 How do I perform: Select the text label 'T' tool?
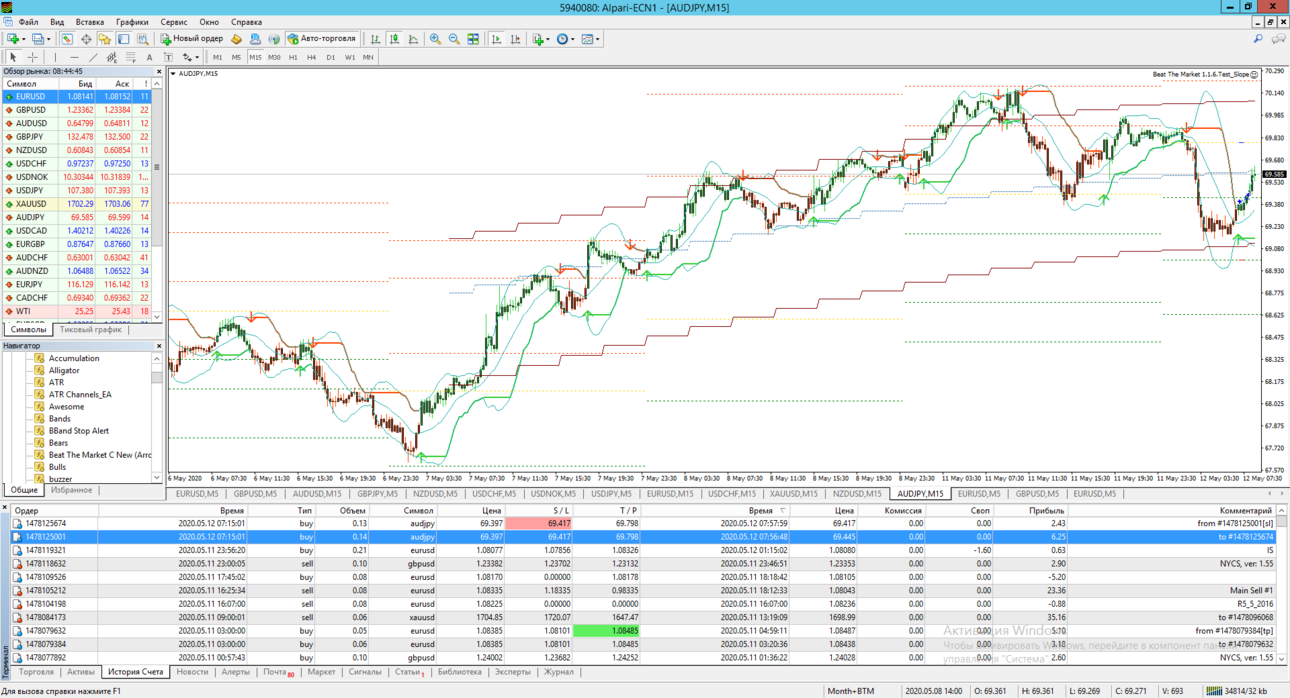168,57
